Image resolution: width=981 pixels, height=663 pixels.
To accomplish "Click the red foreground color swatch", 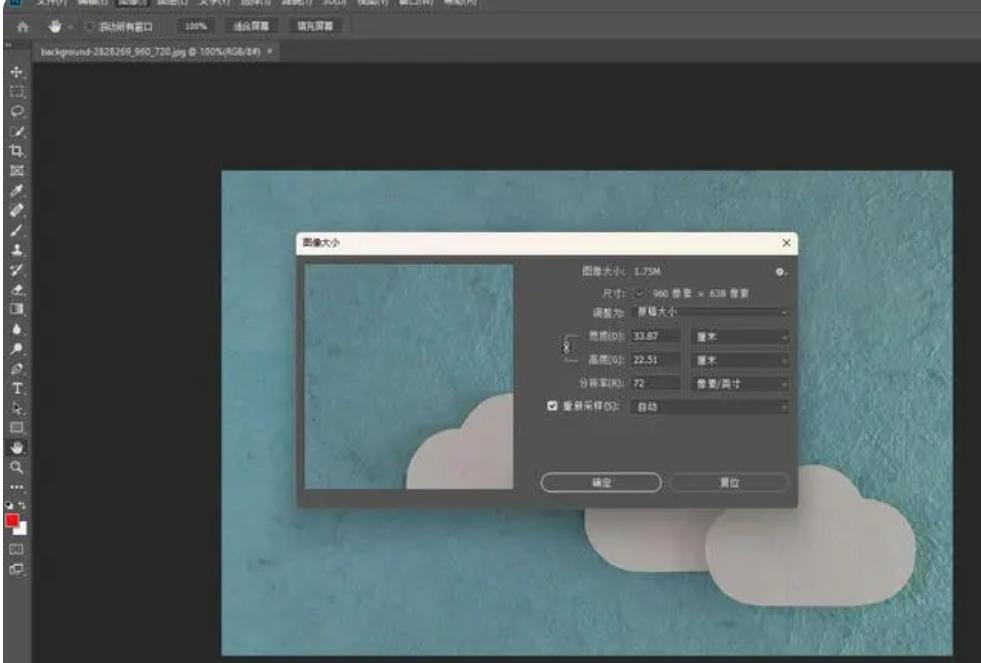I will pos(12,521).
